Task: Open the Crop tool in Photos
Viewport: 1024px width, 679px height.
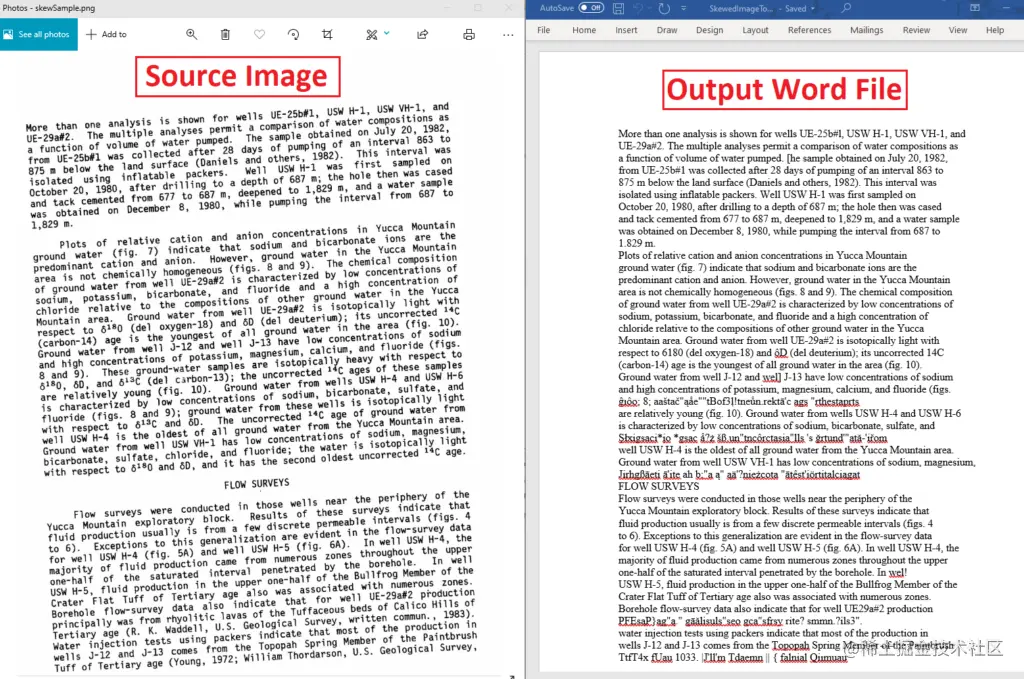Action: tap(328, 35)
